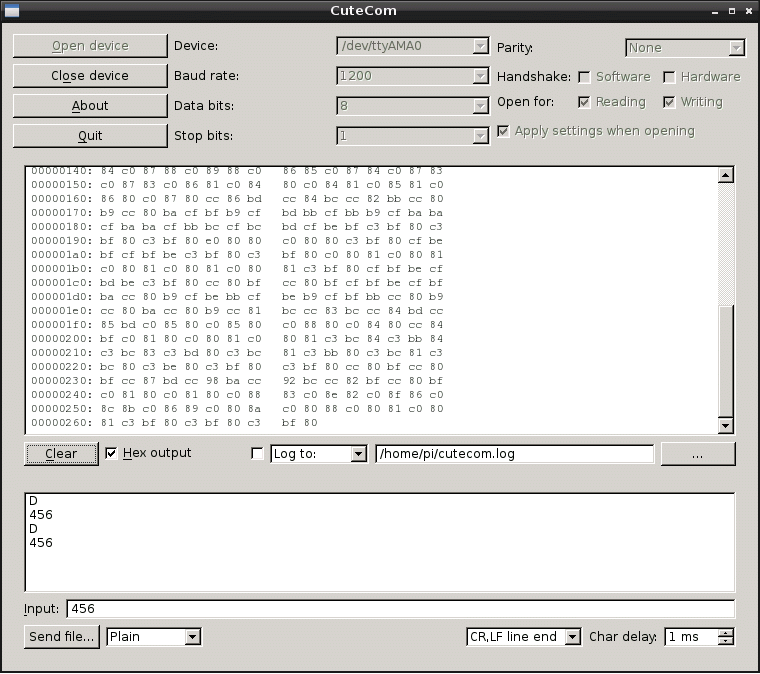Close the serial device connection

(x=90, y=76)
